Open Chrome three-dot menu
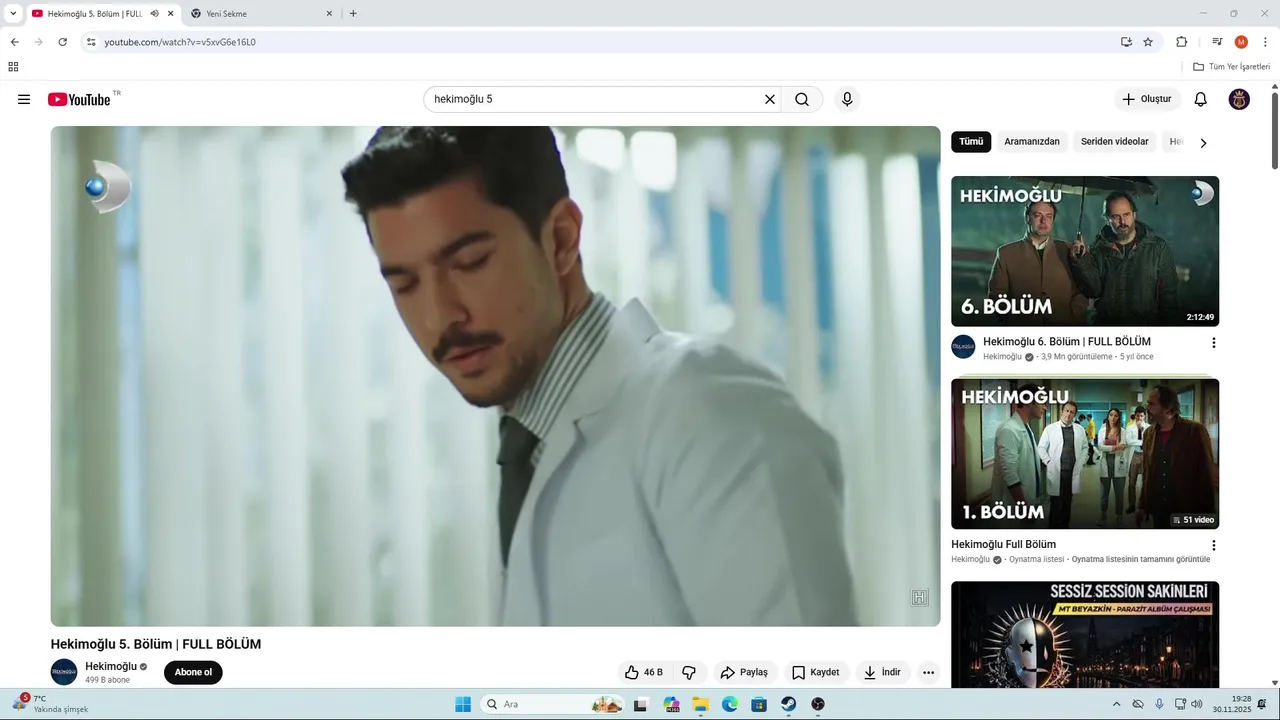The height and width of the screenshot is (720, 1280). click(x=1265, y=42)
